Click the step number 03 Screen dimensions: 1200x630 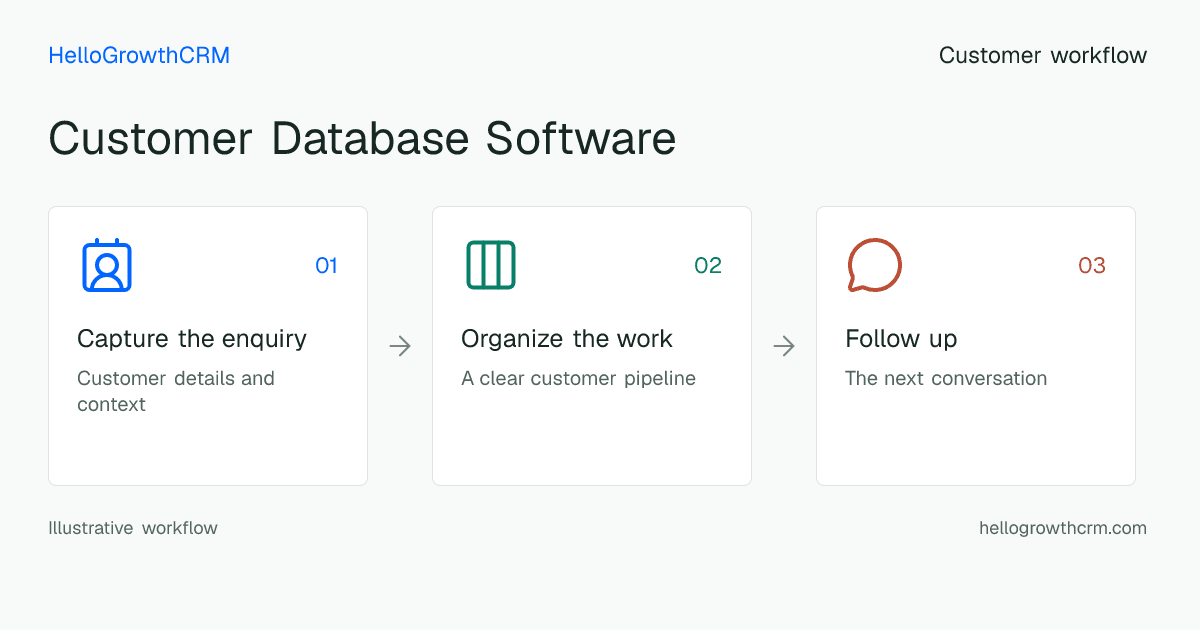click(1092, 265)
